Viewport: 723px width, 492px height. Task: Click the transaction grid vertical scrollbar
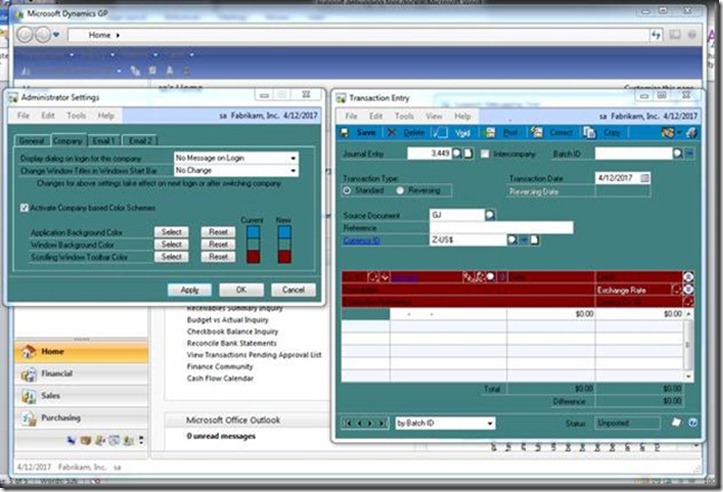click(688, 344)
